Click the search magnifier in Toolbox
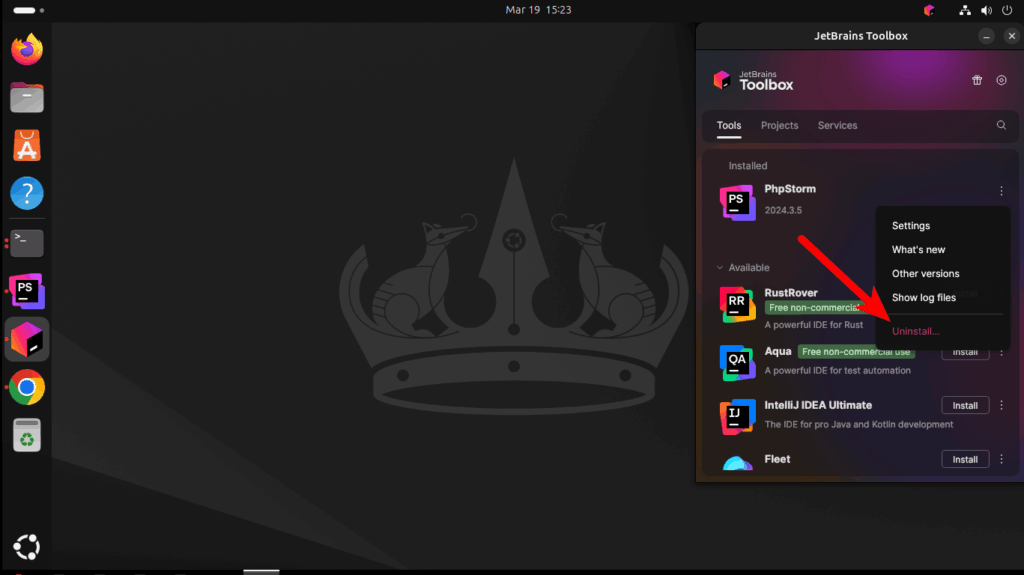 [1001, 125]
